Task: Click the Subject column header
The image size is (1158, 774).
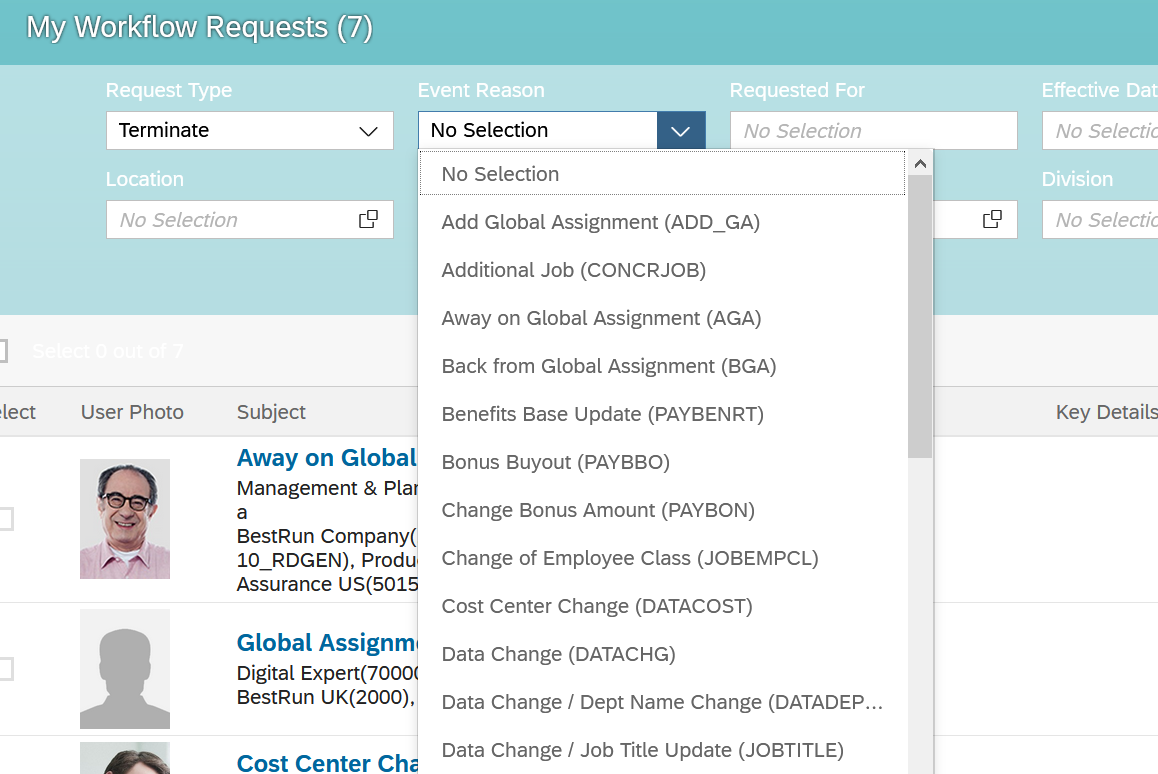Action: pos(271,412)
